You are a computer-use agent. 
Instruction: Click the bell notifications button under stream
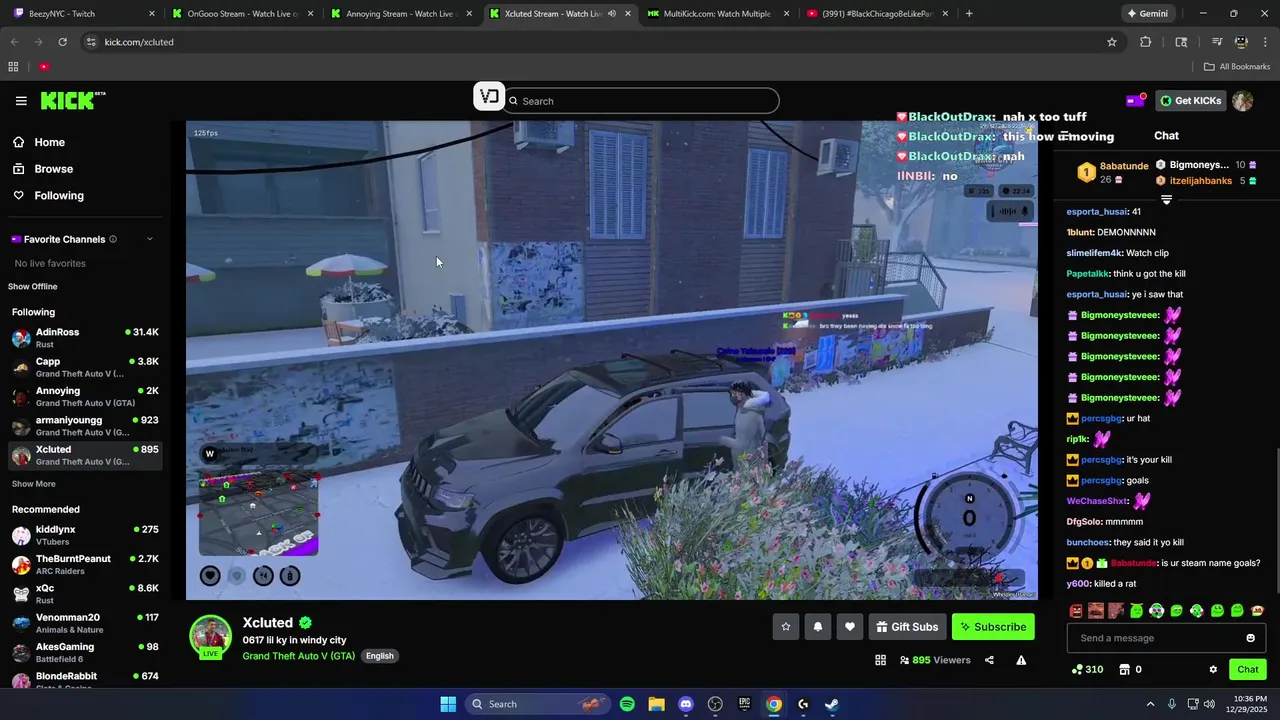click(818, 627)
